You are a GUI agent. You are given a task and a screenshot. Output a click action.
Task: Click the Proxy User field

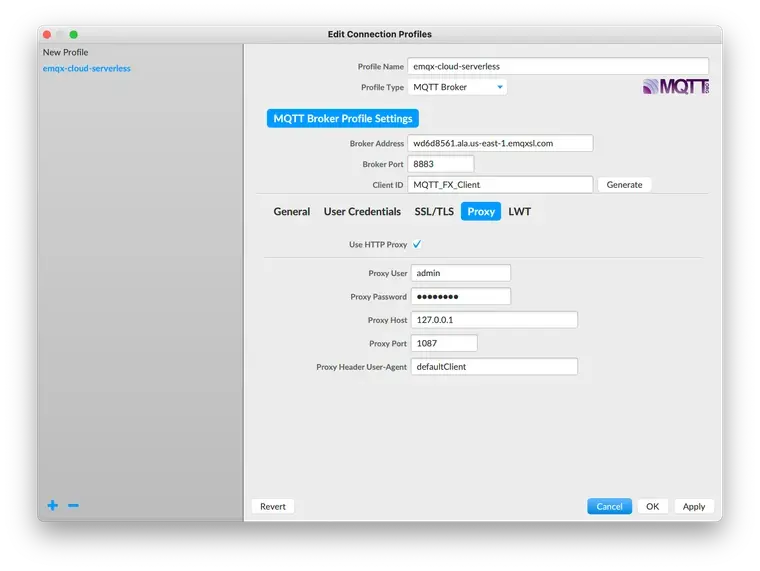pos(460,273)
